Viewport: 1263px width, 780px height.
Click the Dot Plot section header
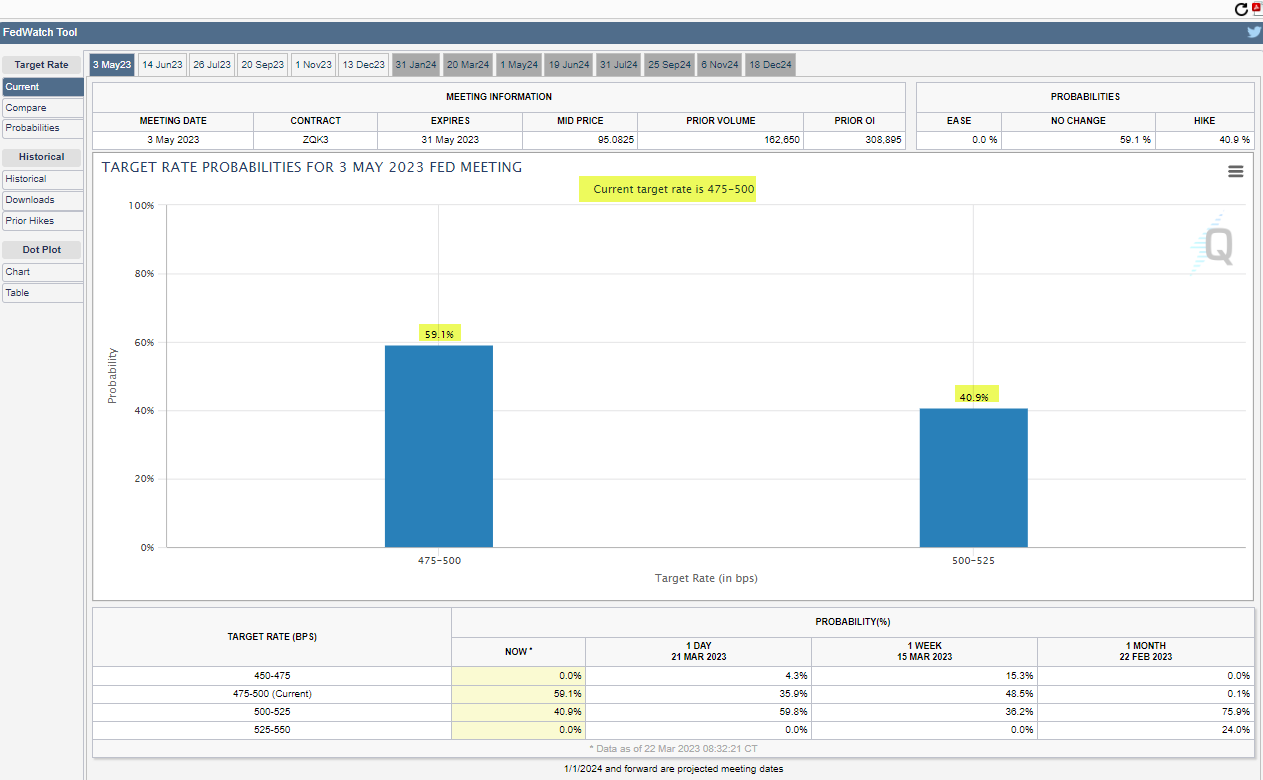(42, 250)
